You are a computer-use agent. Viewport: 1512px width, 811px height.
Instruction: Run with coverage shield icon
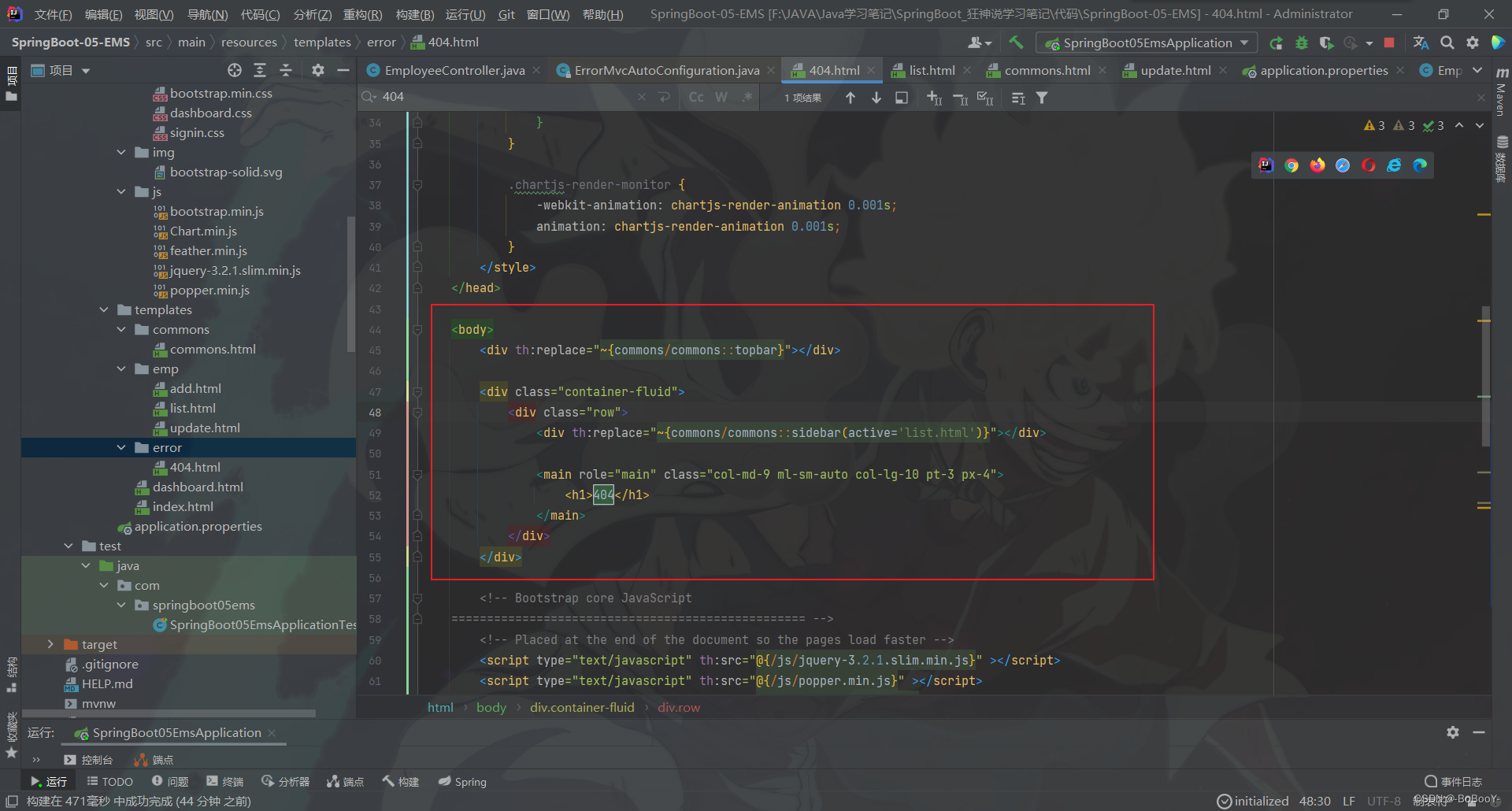[1326, 43]
